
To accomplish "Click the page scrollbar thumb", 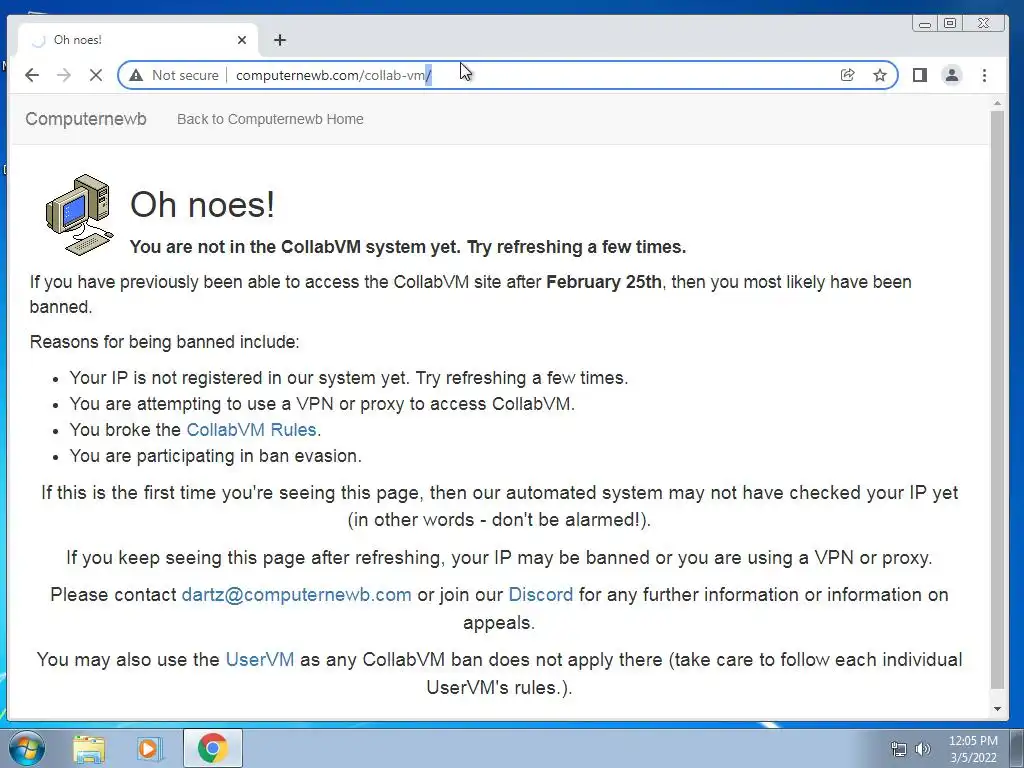I will tap(997, 398).
